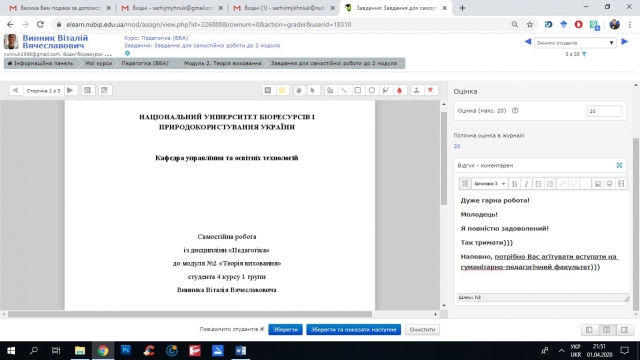Image resolution: width=640 pixels, height=360 pixels.
Task: Switch to Вхідні serhijmyhnuk Gmail tab
Action: tap(171, 8)
